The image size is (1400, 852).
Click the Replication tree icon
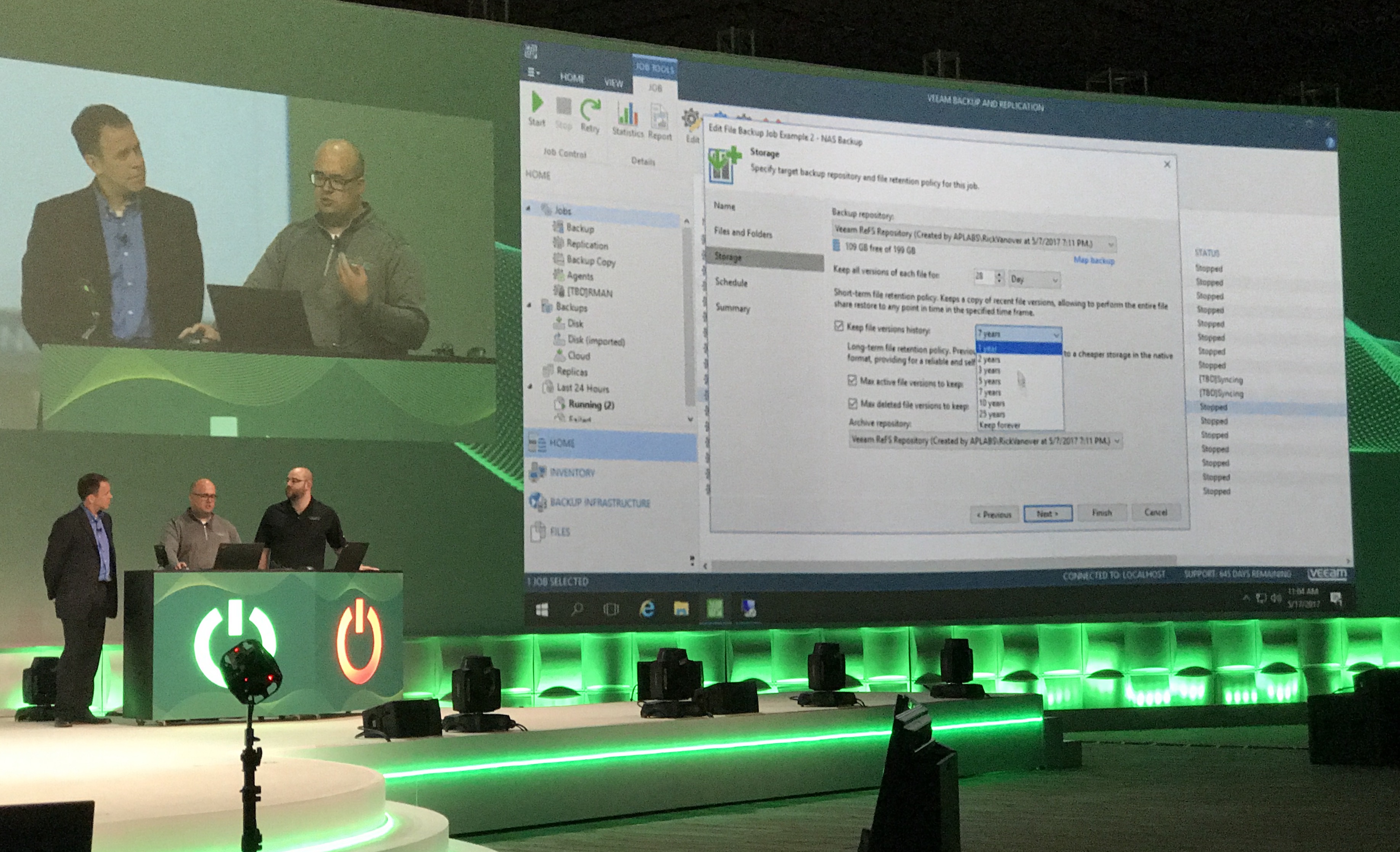(558, 243)
